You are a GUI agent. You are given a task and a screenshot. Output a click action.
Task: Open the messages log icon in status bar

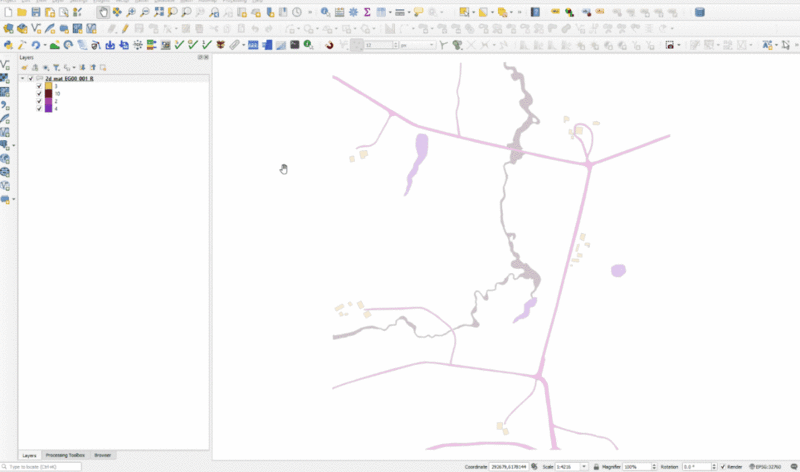click(x=790, y=466)
